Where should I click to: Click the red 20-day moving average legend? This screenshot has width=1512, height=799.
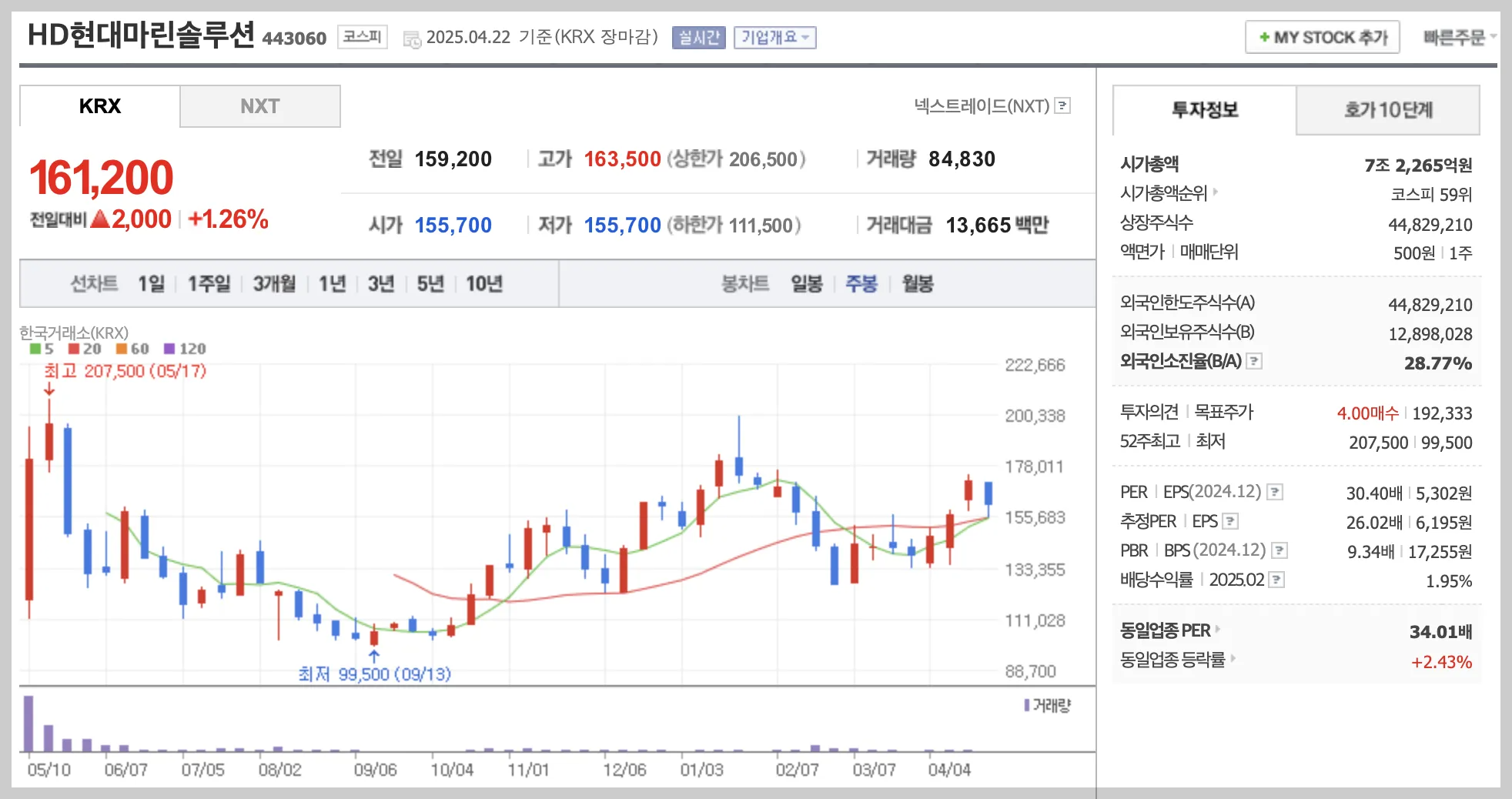pos(85,349)
